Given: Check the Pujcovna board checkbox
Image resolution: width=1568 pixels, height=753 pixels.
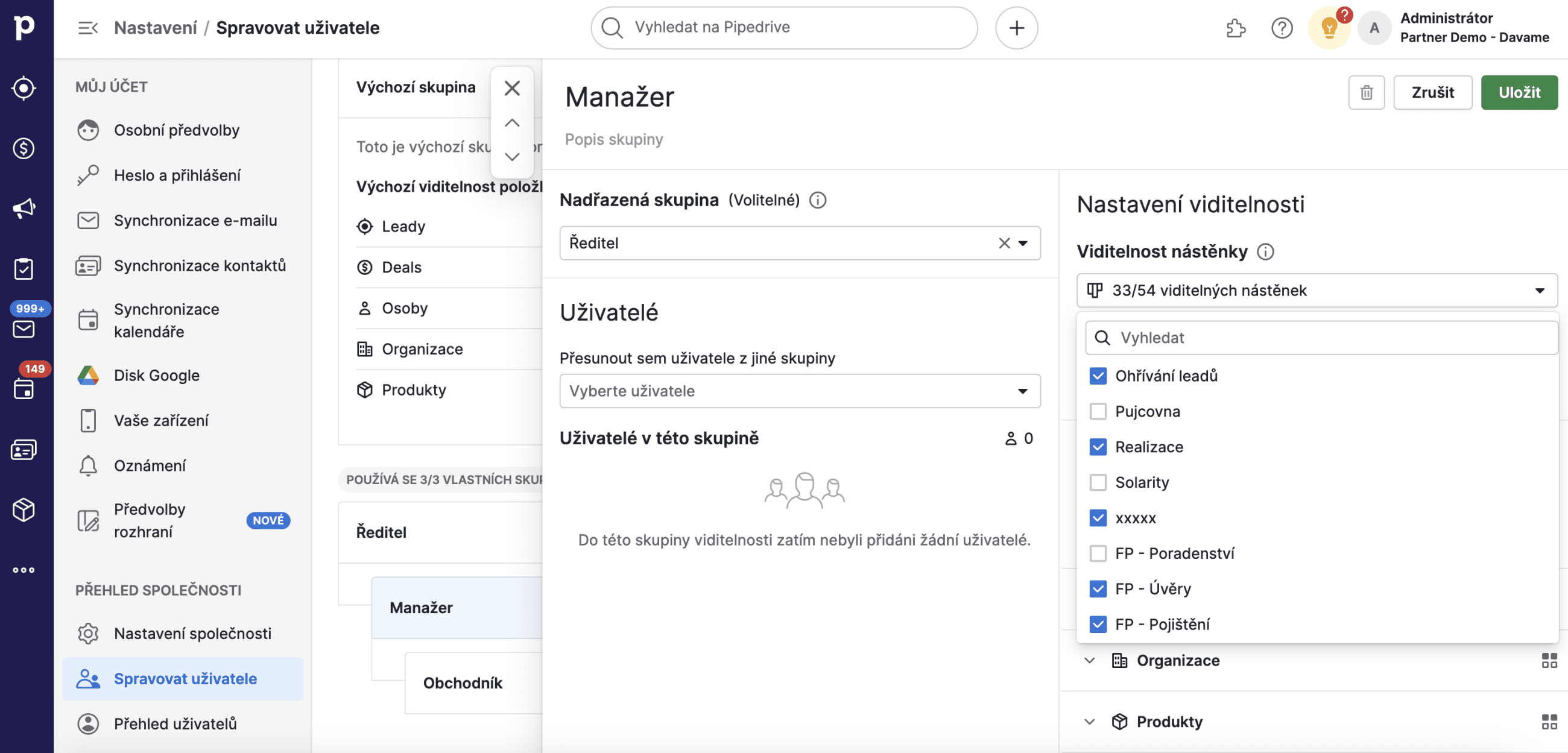Looking at the screenshot, I should pyautogui.click(x=1098, y=412).
